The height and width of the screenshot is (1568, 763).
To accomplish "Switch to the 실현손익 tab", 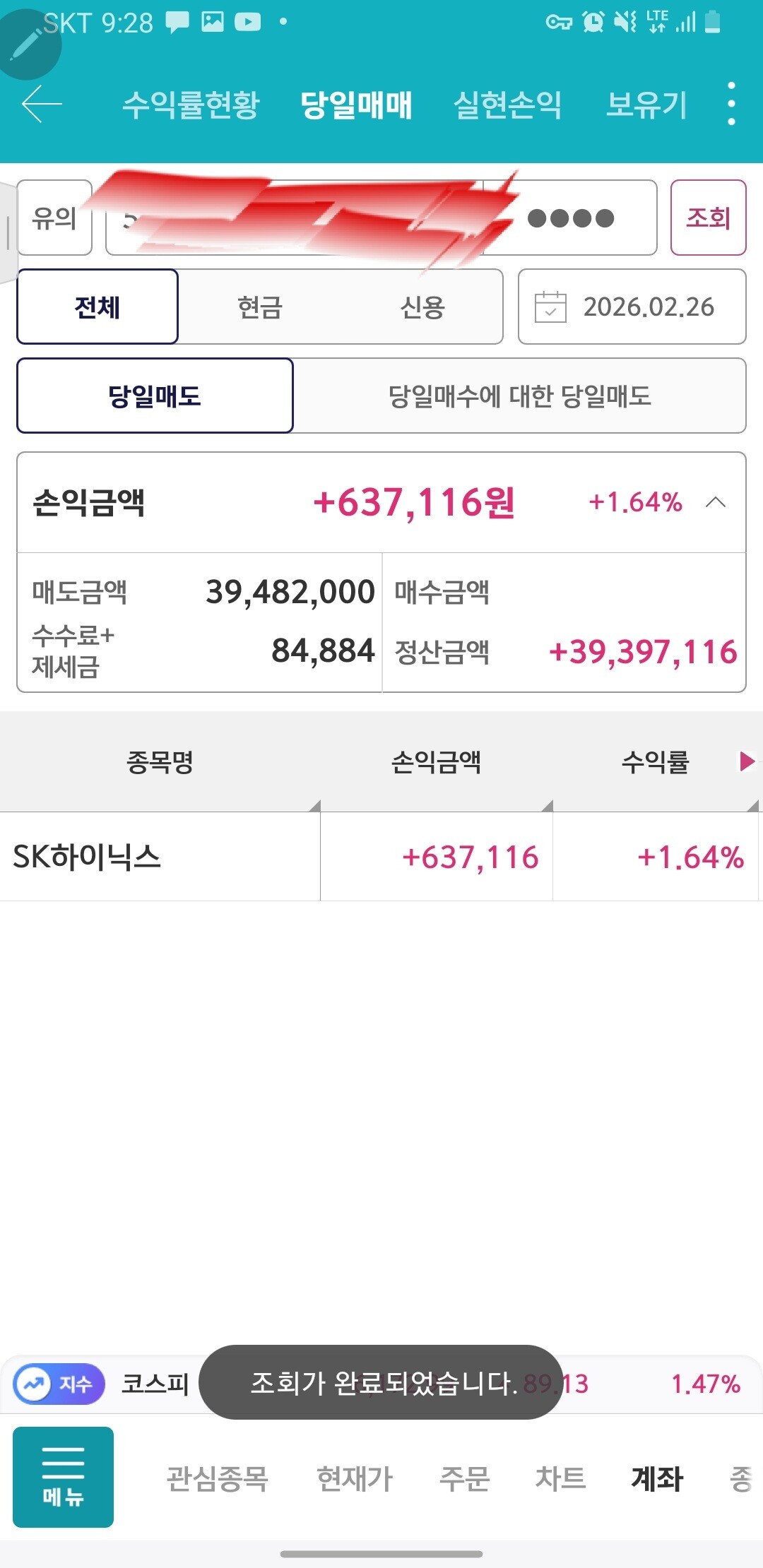I will click(507, 105).
